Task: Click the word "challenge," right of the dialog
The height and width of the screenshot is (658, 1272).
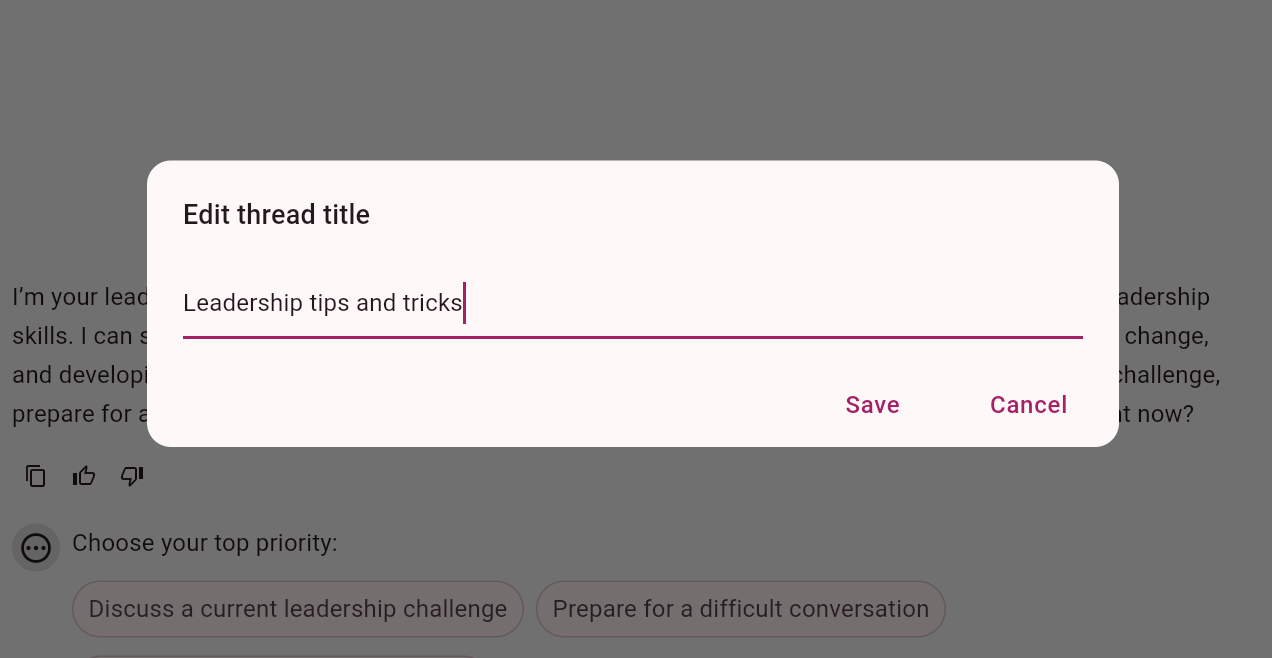Action: coord(1168,375)
